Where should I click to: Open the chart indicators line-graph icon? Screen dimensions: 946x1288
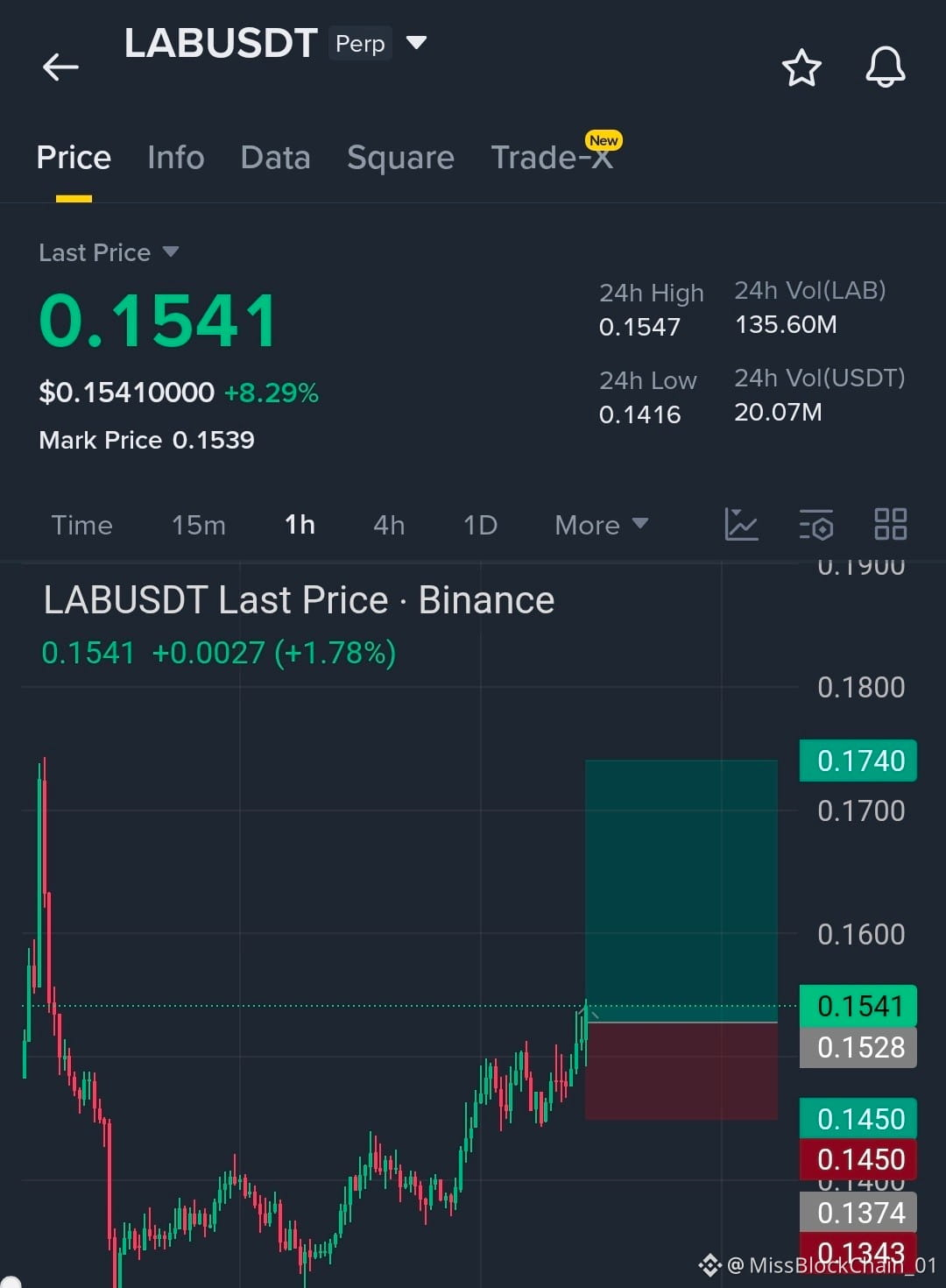[741, 524]
